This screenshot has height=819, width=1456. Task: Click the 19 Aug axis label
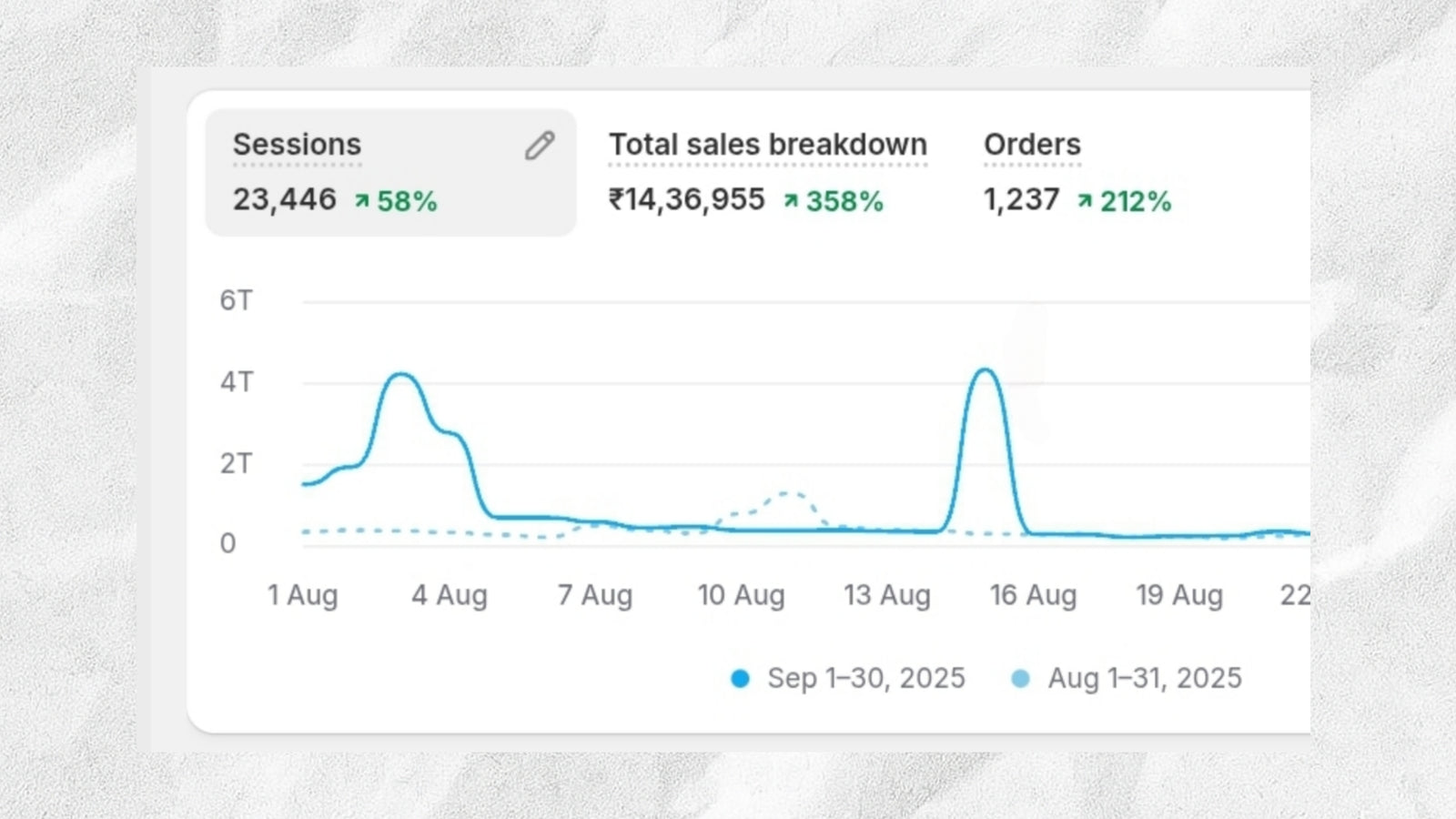(1178, 595)
